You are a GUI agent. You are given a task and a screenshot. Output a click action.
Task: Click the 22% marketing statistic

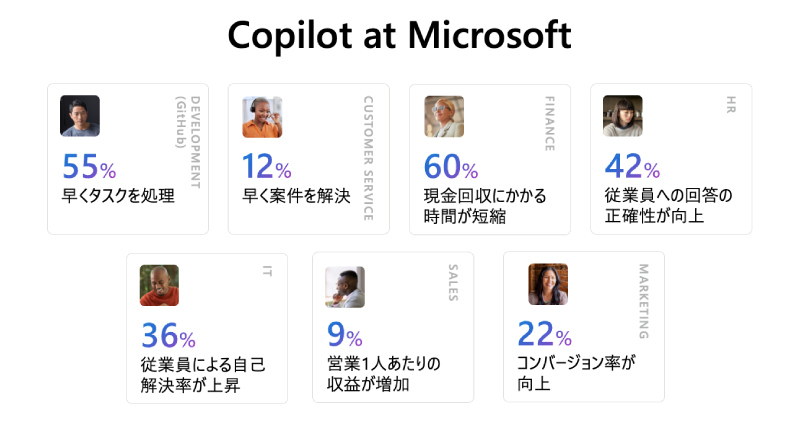click(545, 334)
